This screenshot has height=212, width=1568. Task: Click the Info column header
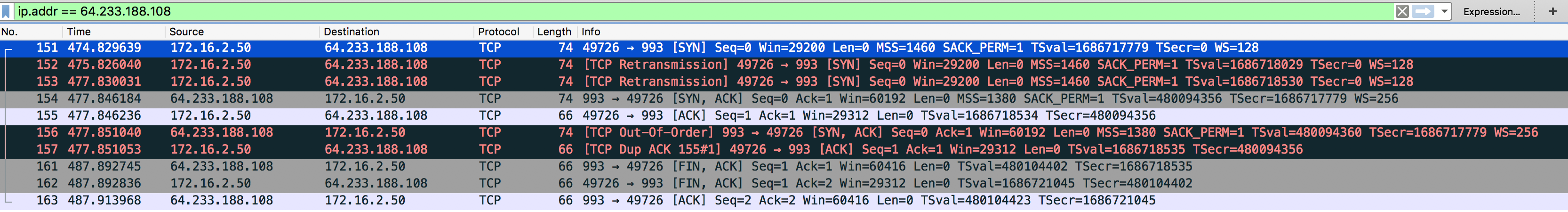pyautogui.click(x=1072, y=32)
